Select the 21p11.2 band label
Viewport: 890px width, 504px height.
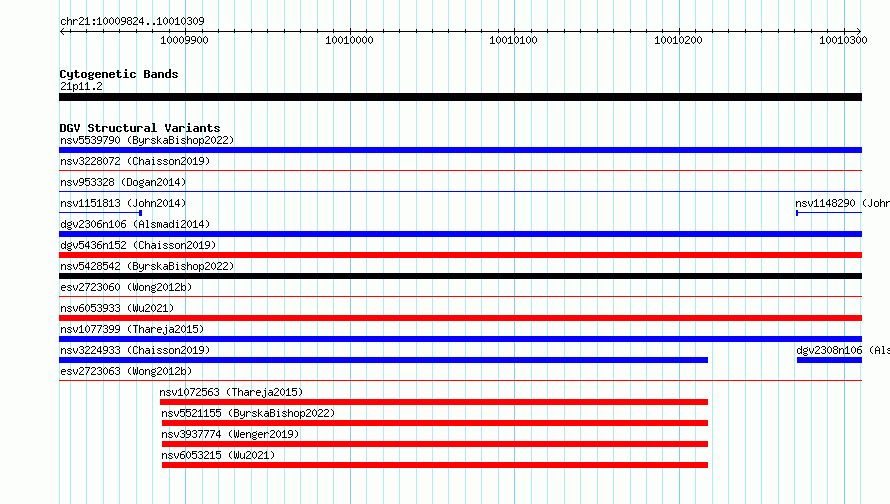click(81, 86)
